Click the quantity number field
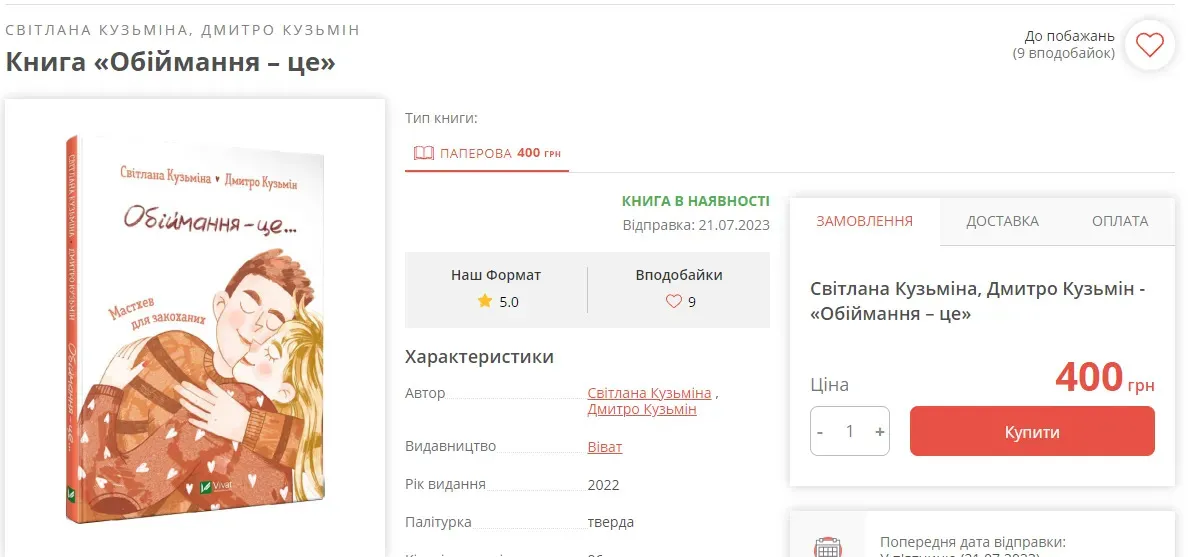The image size is (1204, 557). [850, 432]
